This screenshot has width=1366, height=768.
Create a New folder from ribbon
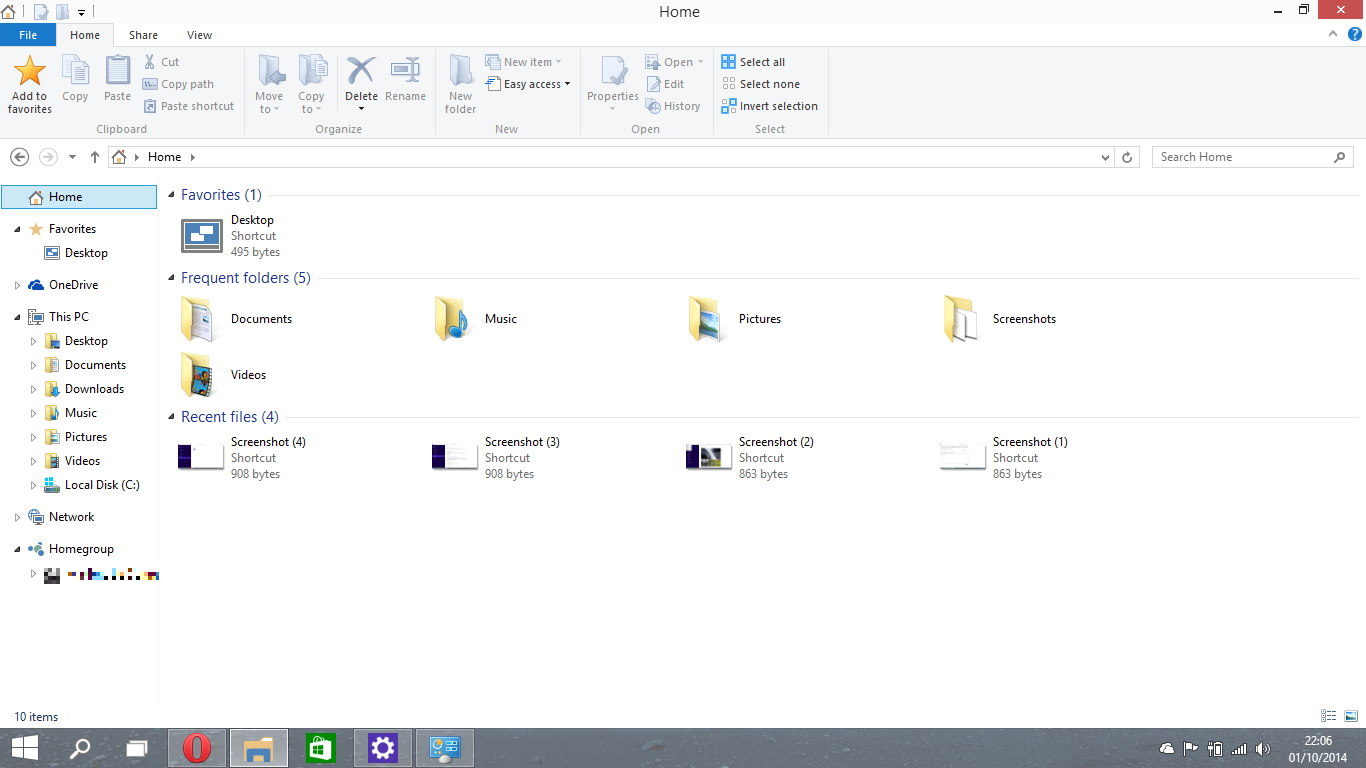[x=460, y=85]
